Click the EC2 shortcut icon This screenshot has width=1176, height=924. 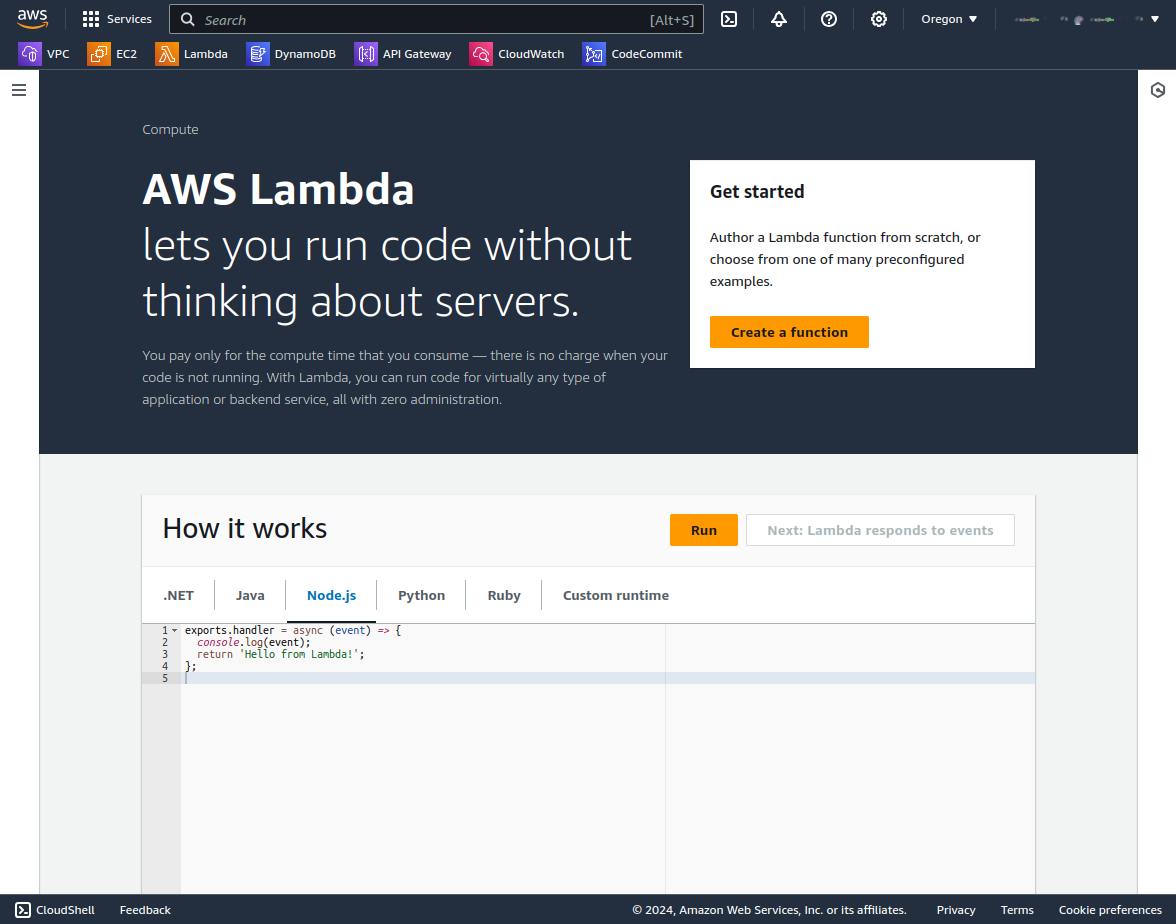[99, 54]
